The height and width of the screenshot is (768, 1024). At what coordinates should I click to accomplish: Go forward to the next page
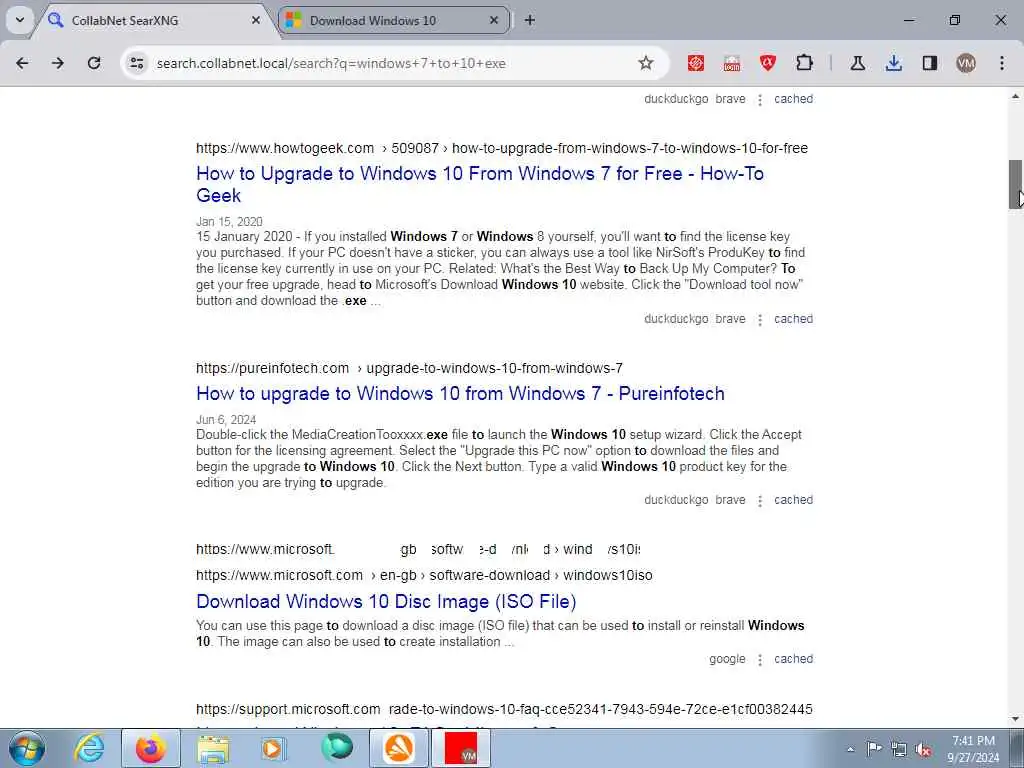(58, 63)
